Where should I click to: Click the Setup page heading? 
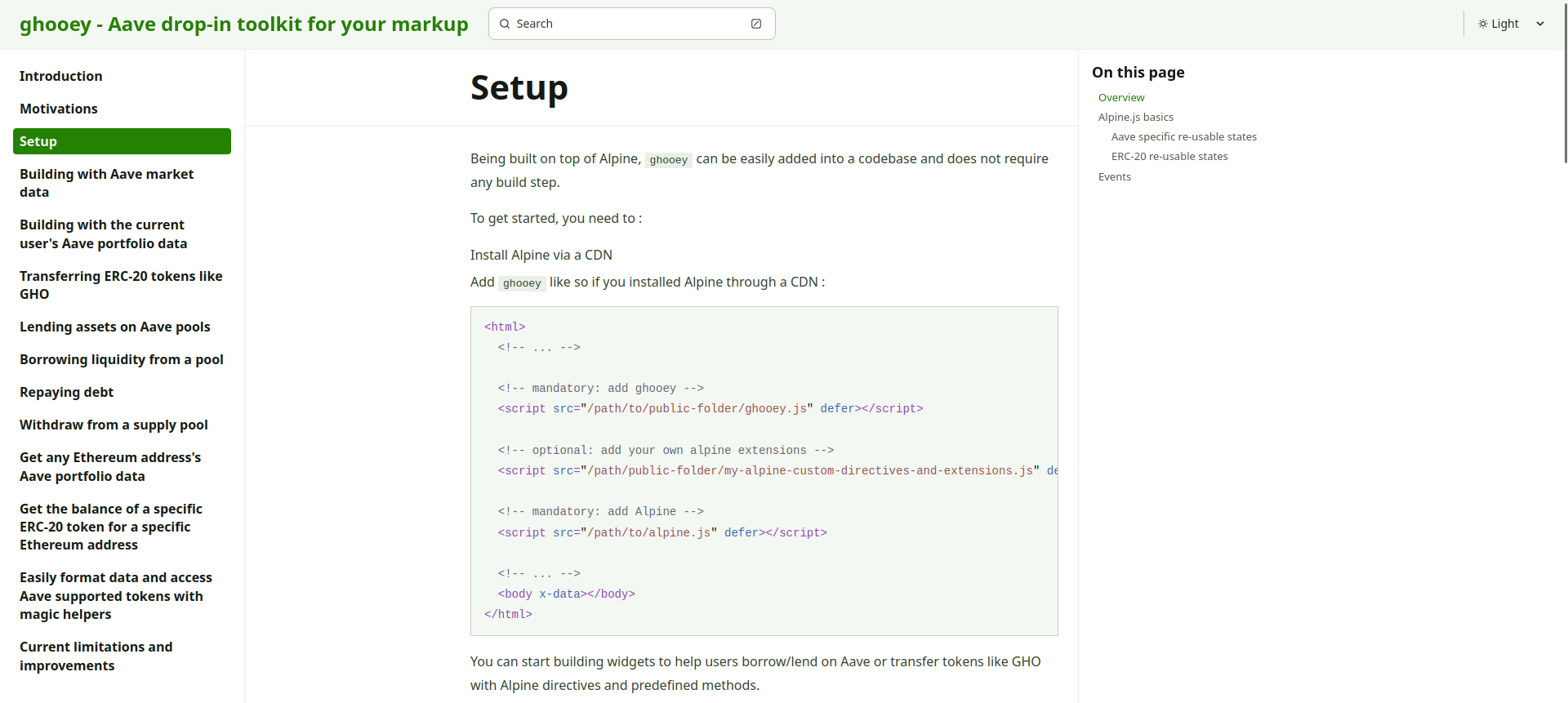tap(519, 87)
